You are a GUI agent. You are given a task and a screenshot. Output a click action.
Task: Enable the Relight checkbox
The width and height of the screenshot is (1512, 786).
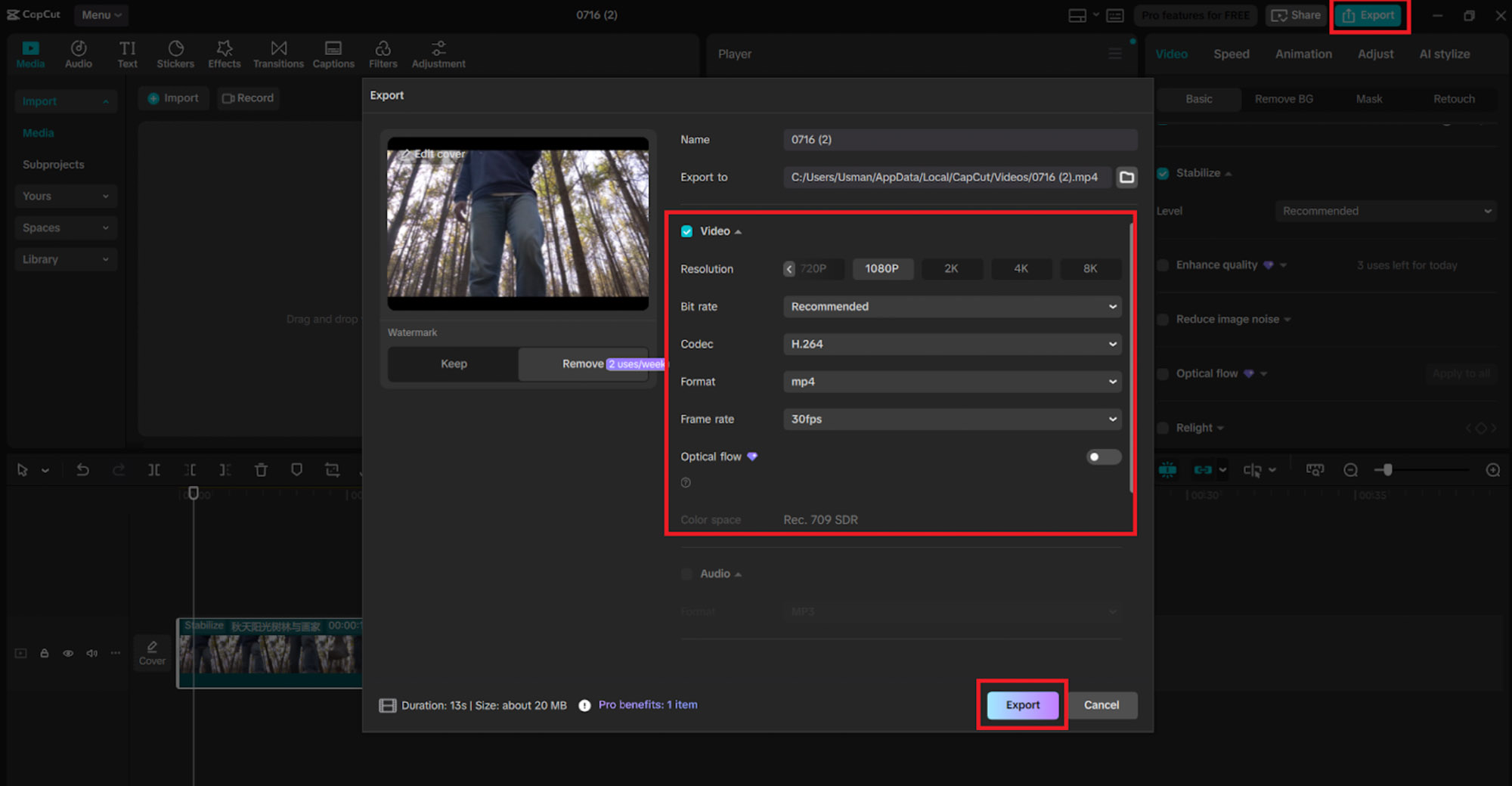pos(1163,428)
